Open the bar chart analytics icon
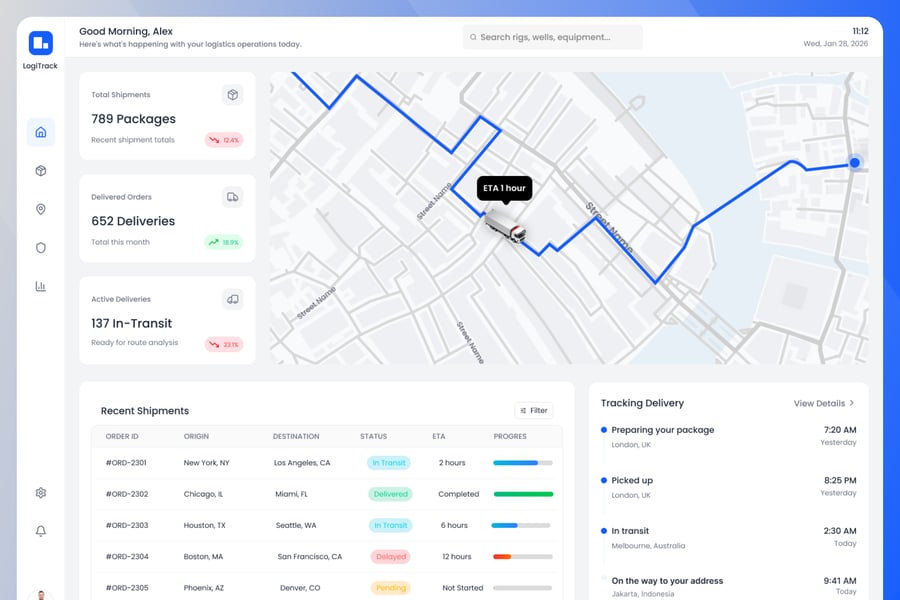This screenshot has height=600, width=900. point(41,286)
